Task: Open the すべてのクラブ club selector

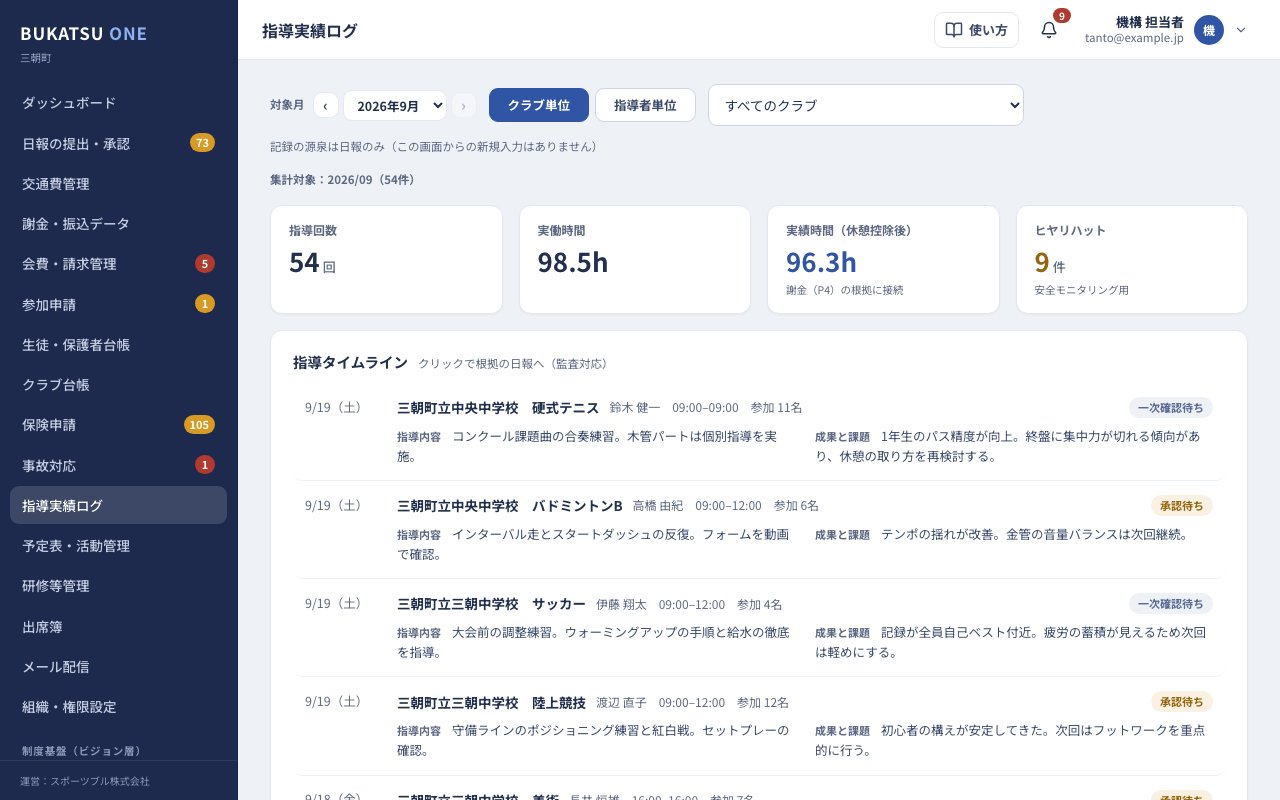Action: point(866,105)
